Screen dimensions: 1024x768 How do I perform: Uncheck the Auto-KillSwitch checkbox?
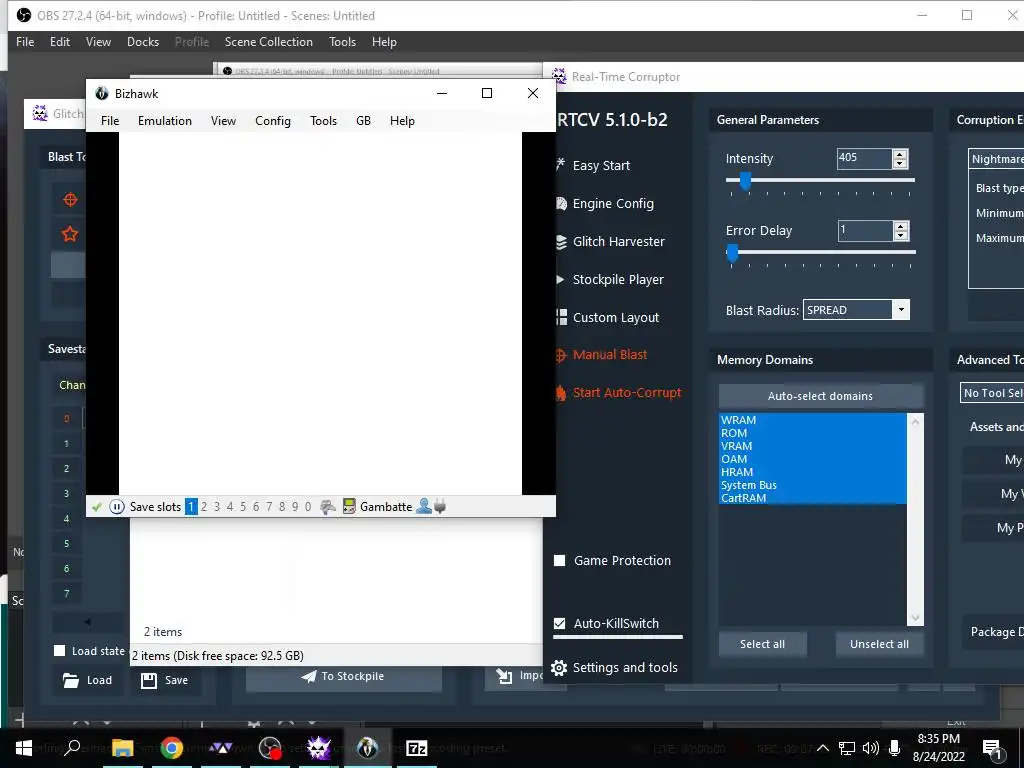tap(560, 623)
